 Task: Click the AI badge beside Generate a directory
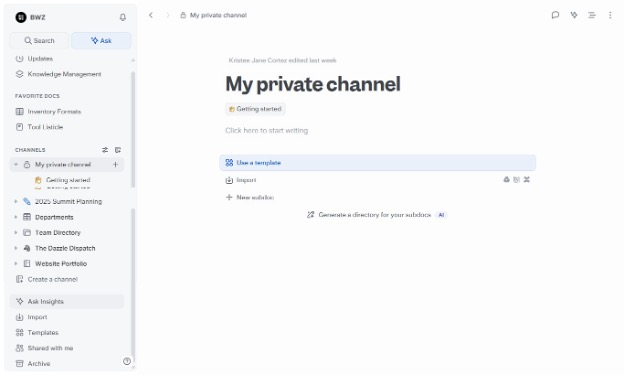click(441, 215)
